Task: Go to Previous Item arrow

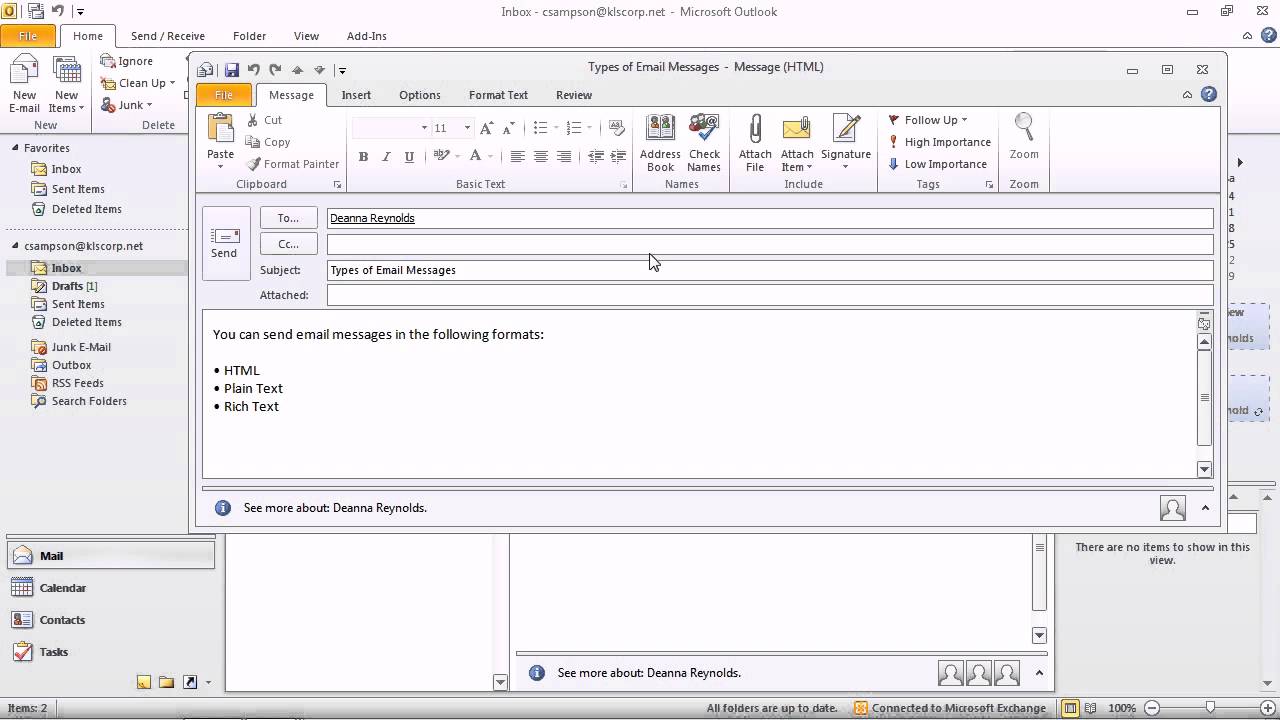Action: click(297, 70)
